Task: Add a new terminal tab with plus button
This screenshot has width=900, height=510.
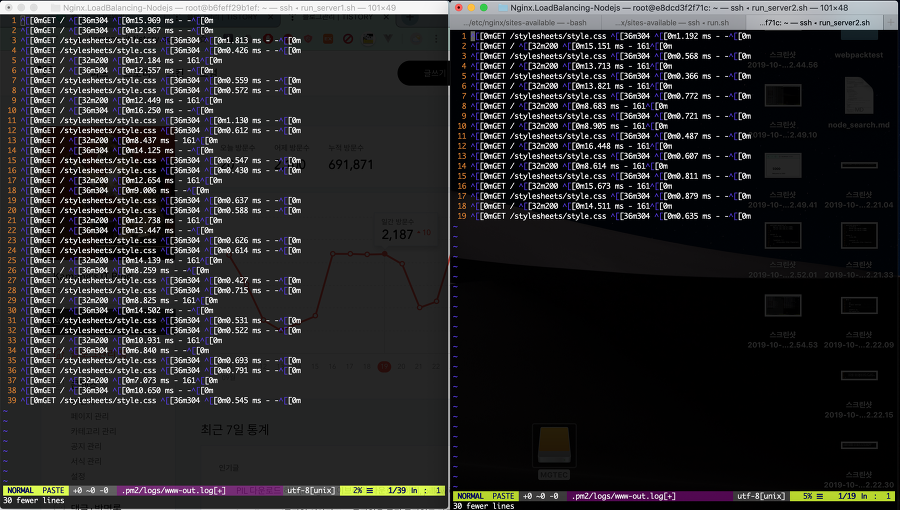Action: tap(892, 22)
